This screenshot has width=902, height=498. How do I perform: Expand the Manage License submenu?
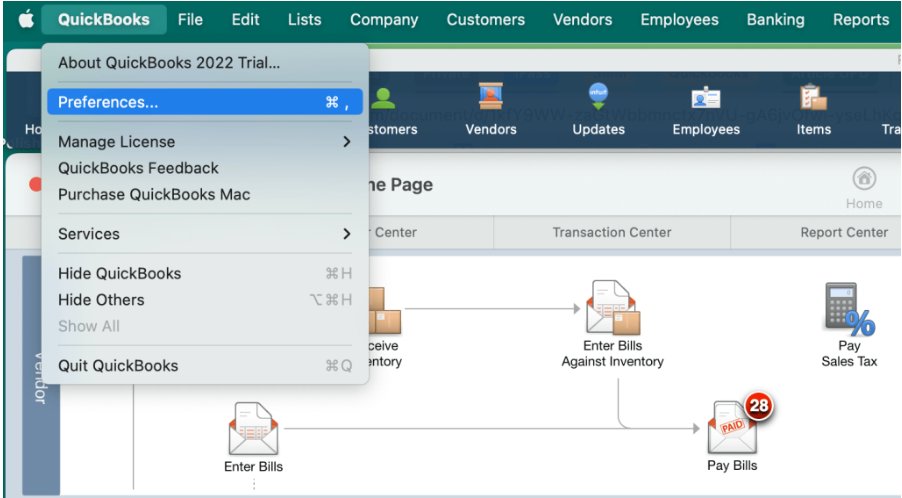tap(205, 141)
